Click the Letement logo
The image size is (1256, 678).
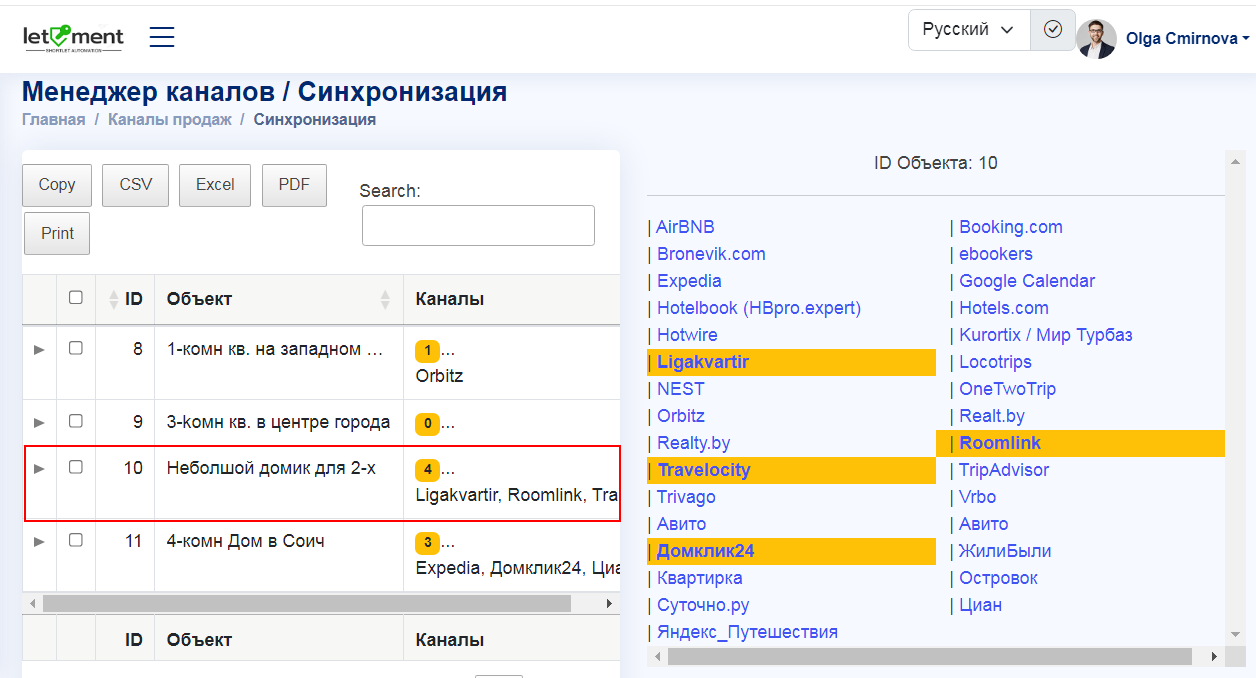[x=73, y=38]
